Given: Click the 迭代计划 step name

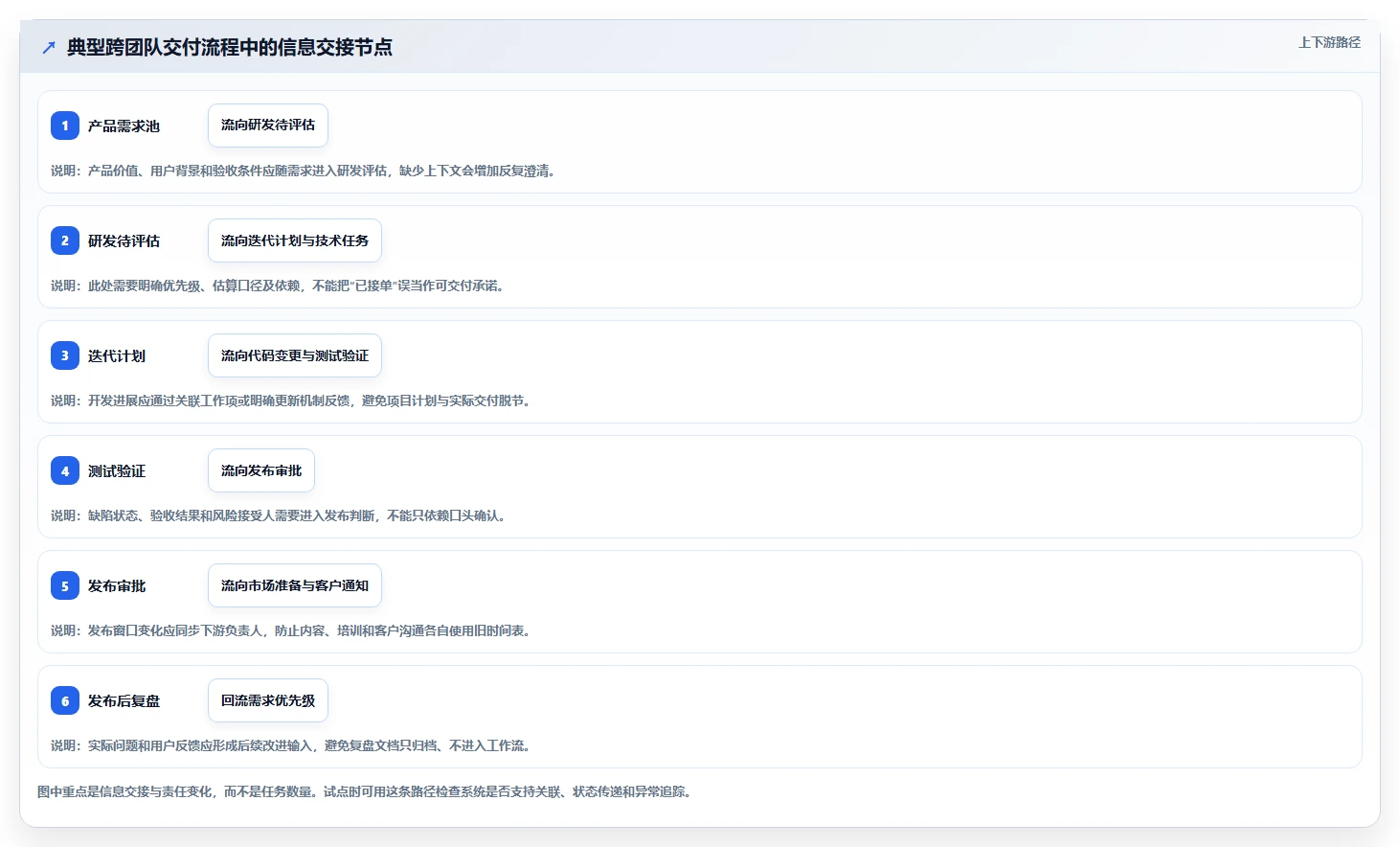Looking at the screenshot, I should pyautogui.click(x=117, y=356).
